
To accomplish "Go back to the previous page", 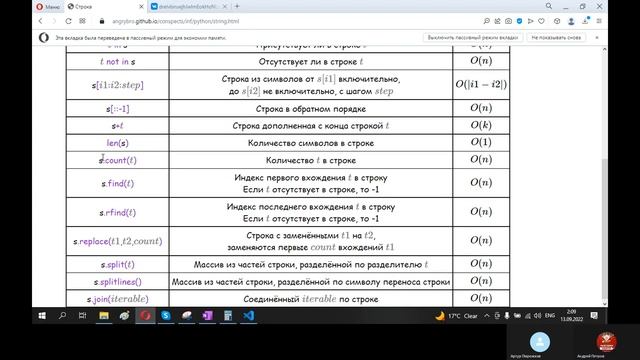I will pyautogui.click(x=40, y=21).
